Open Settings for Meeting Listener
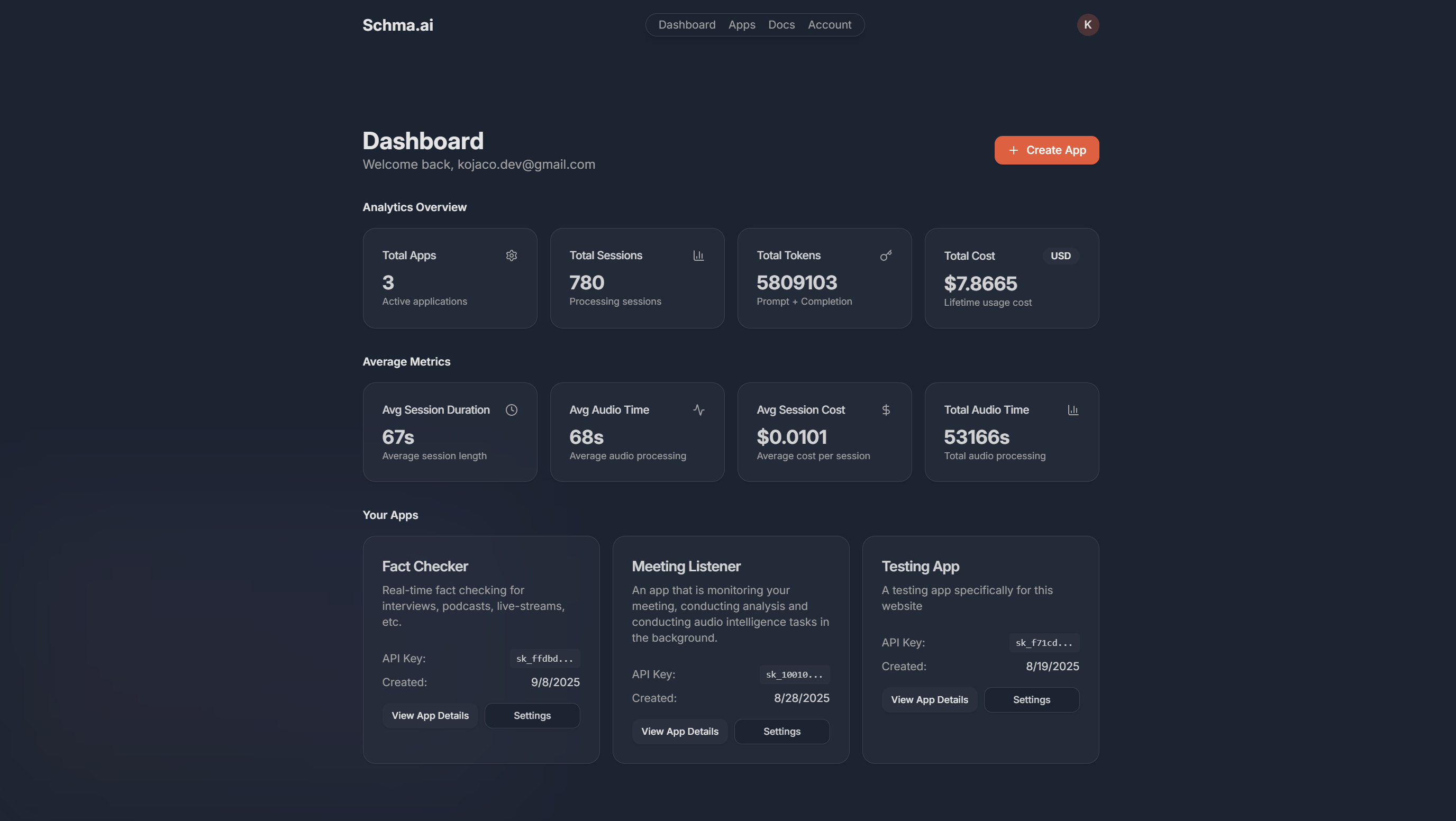1456x821 pixels. (x=781, y=731)
